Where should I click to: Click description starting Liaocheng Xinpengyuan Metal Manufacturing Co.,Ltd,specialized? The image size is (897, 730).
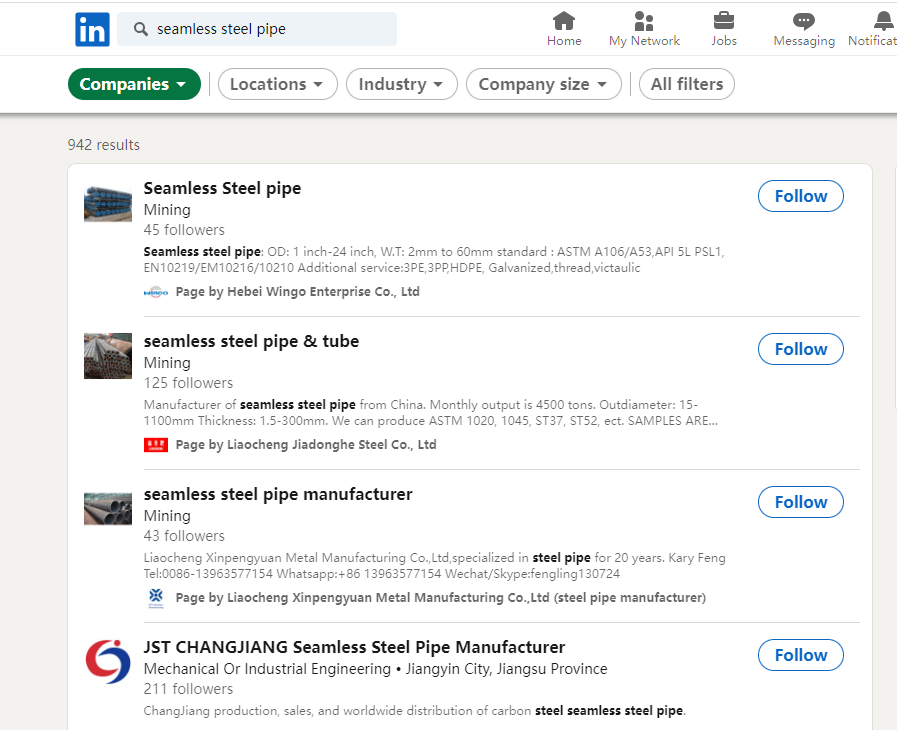[434, 566]
